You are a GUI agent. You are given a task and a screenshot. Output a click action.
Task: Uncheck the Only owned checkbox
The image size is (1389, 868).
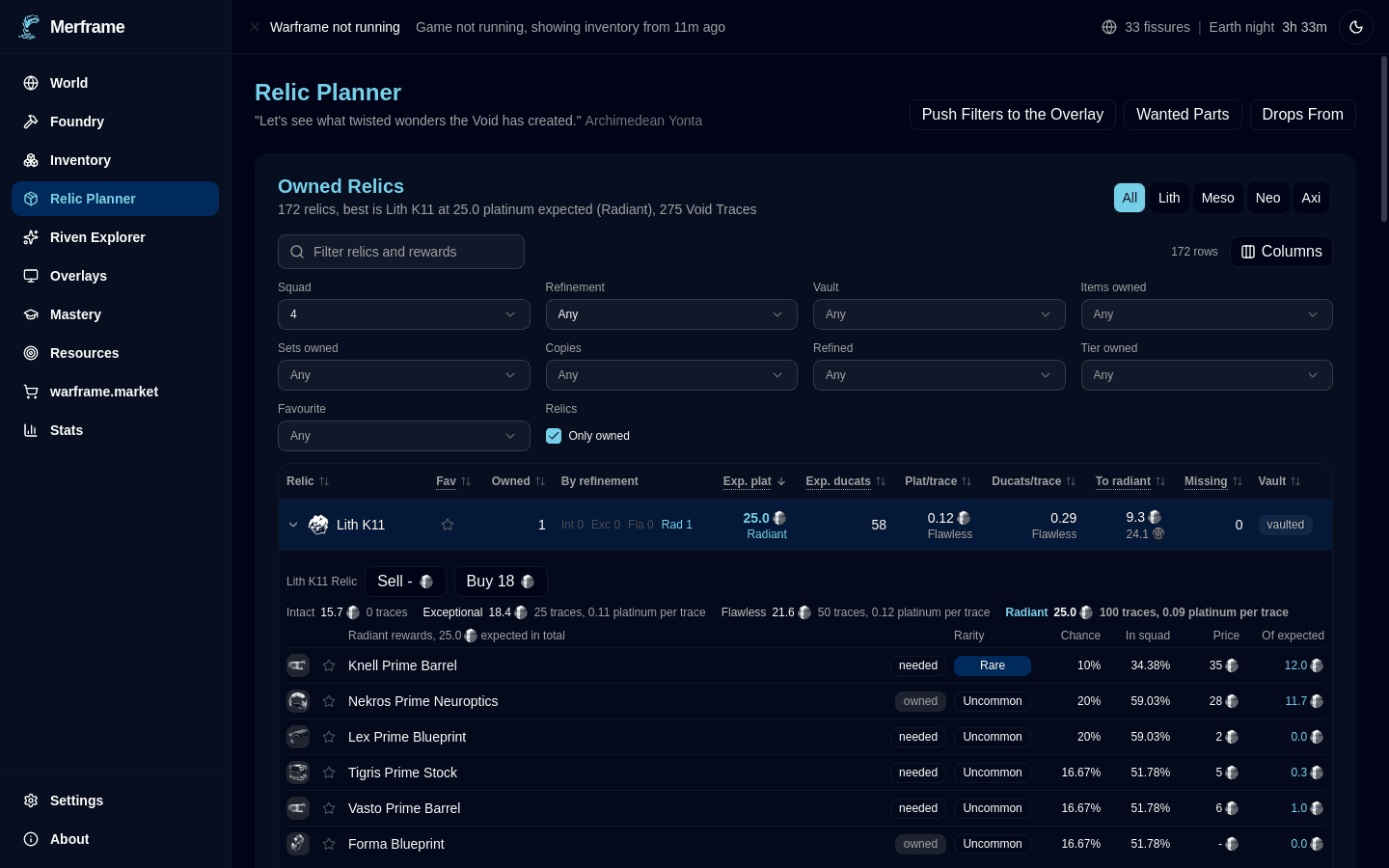coord(554,436)
